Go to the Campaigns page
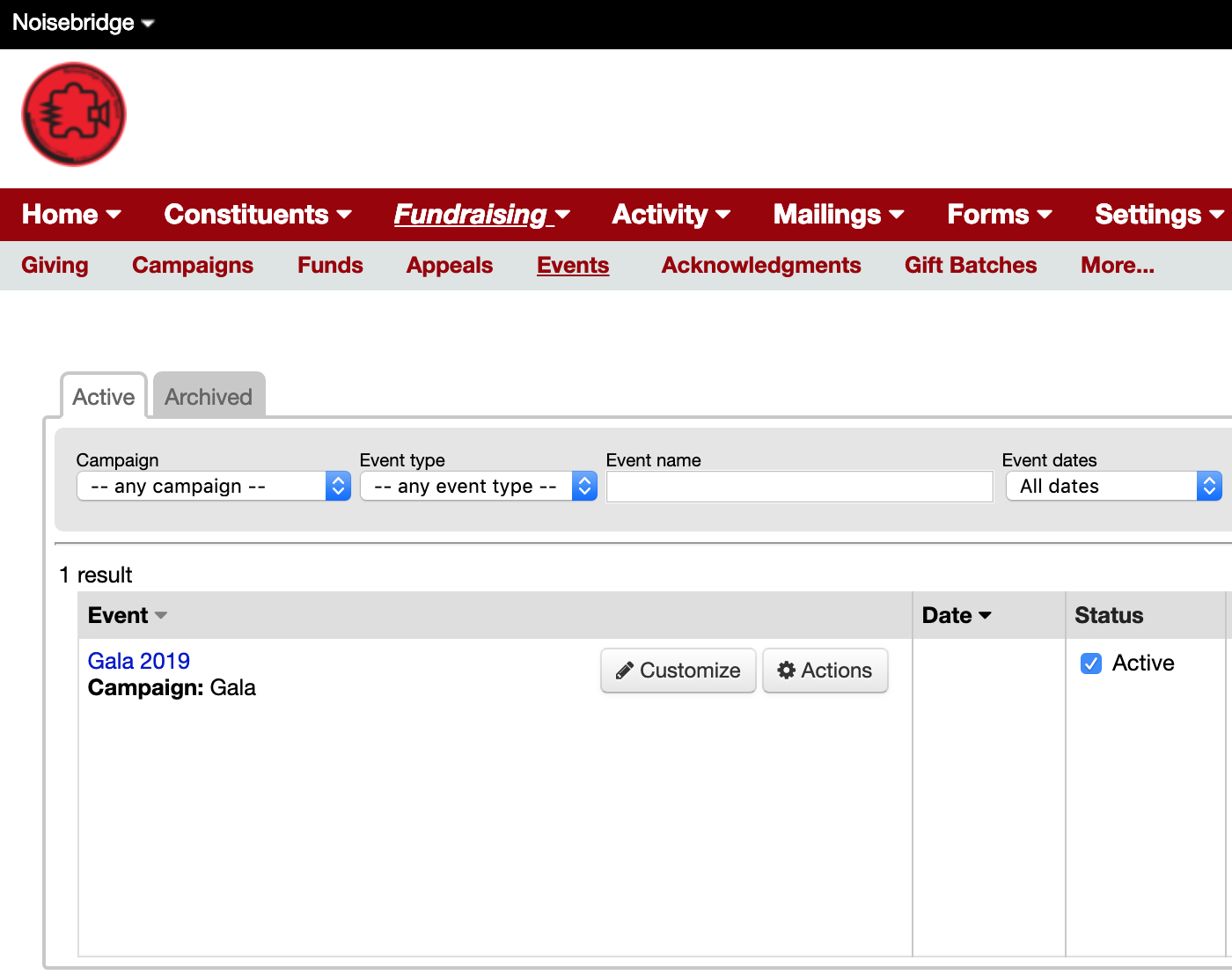The height and width of the screenshot is (975, 1232). (x=193, y=266)
